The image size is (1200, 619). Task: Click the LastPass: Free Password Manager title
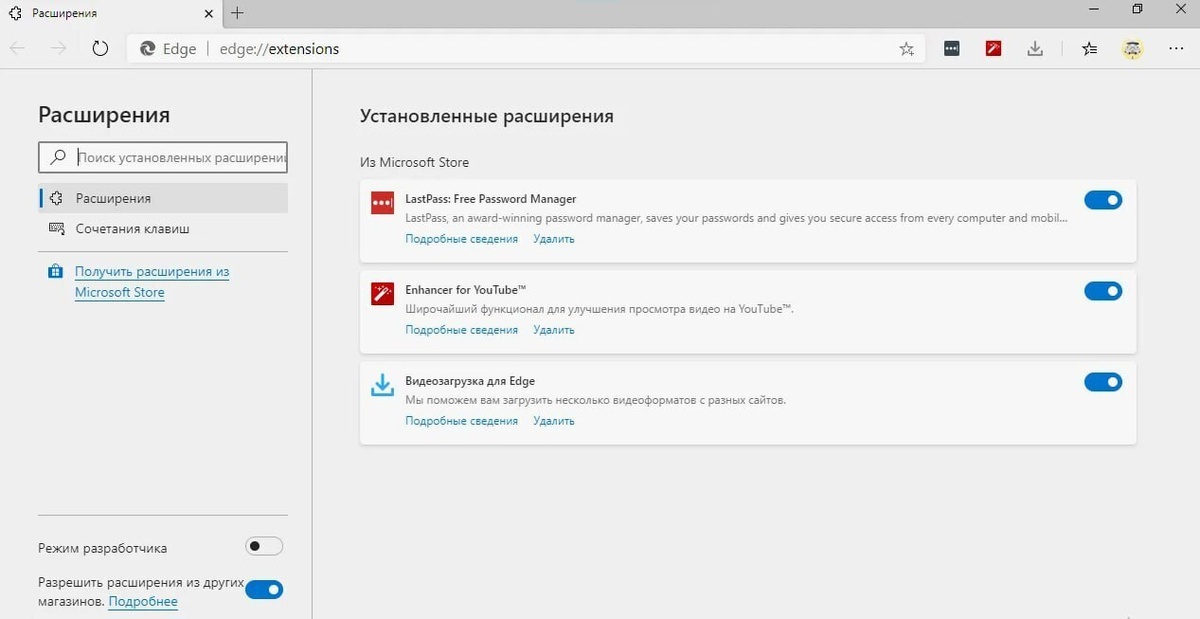click(490, 199)
